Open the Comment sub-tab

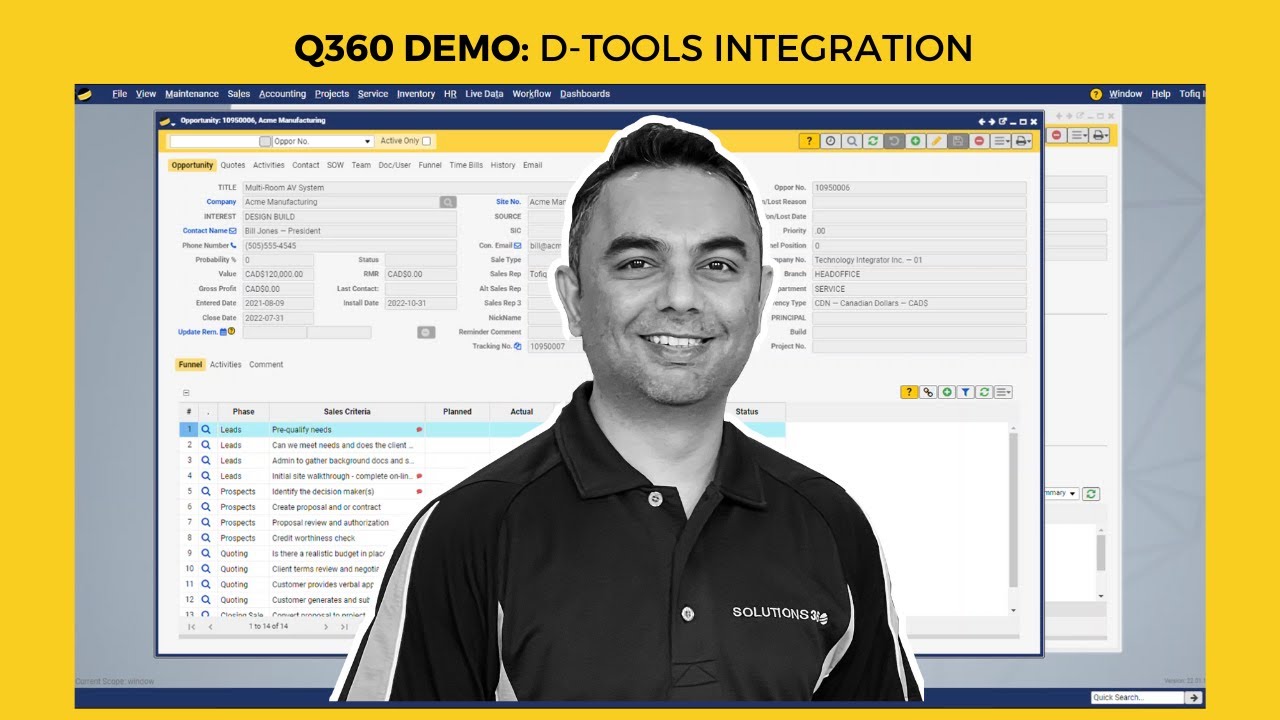[x=266, y=365]
